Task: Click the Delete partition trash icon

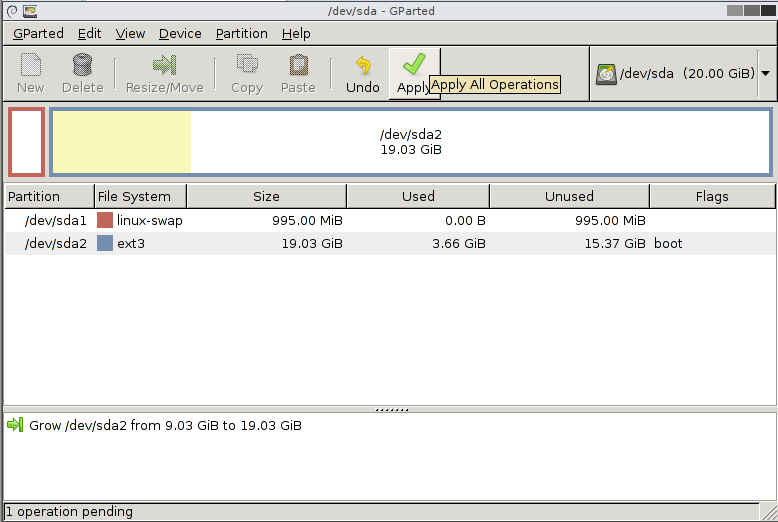Action: point(82,65)
